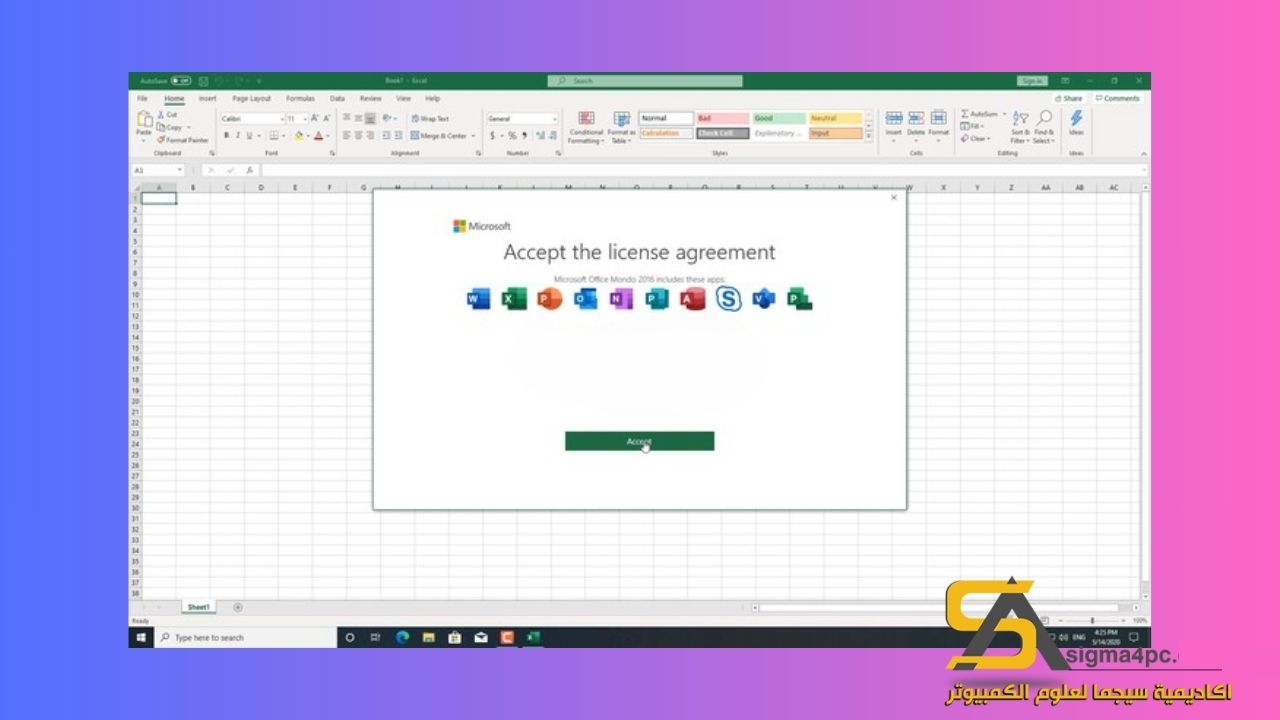1280x720 pixels.
Task: Toggle Underline formatting
Action: click(x=249, y=136)
